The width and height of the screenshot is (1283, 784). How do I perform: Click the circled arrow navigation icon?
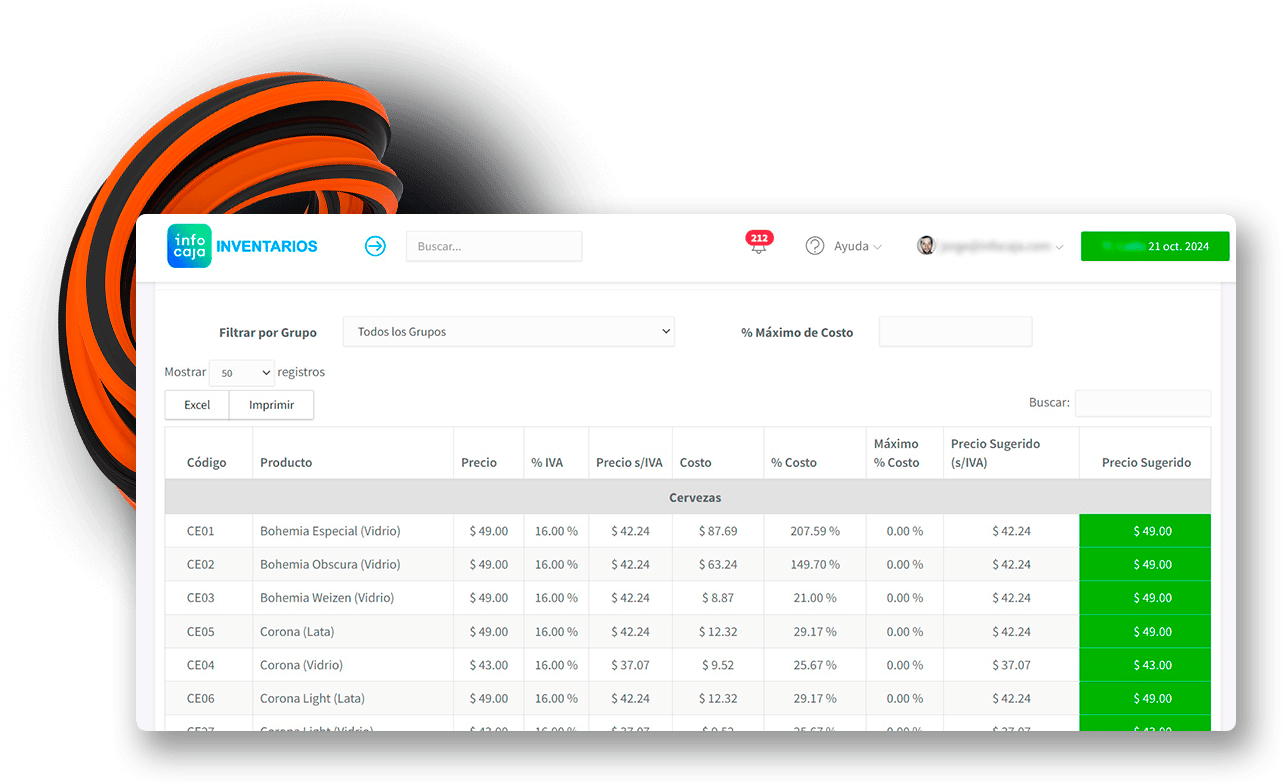tap(375, 246)
